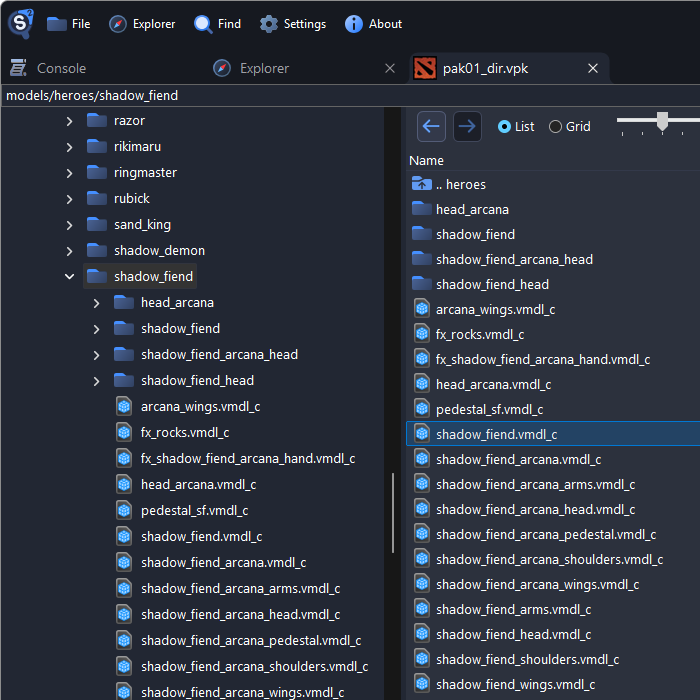Expand the rubick folder in tree

69,199
